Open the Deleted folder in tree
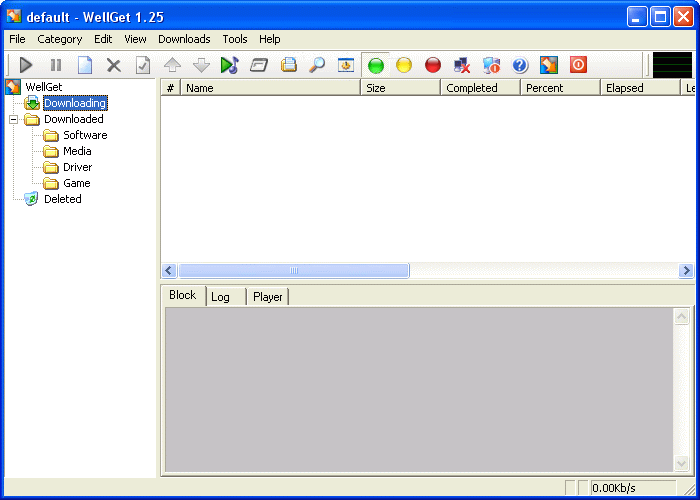The height and width of the screenshot is (500, 700). coord(62,199)
